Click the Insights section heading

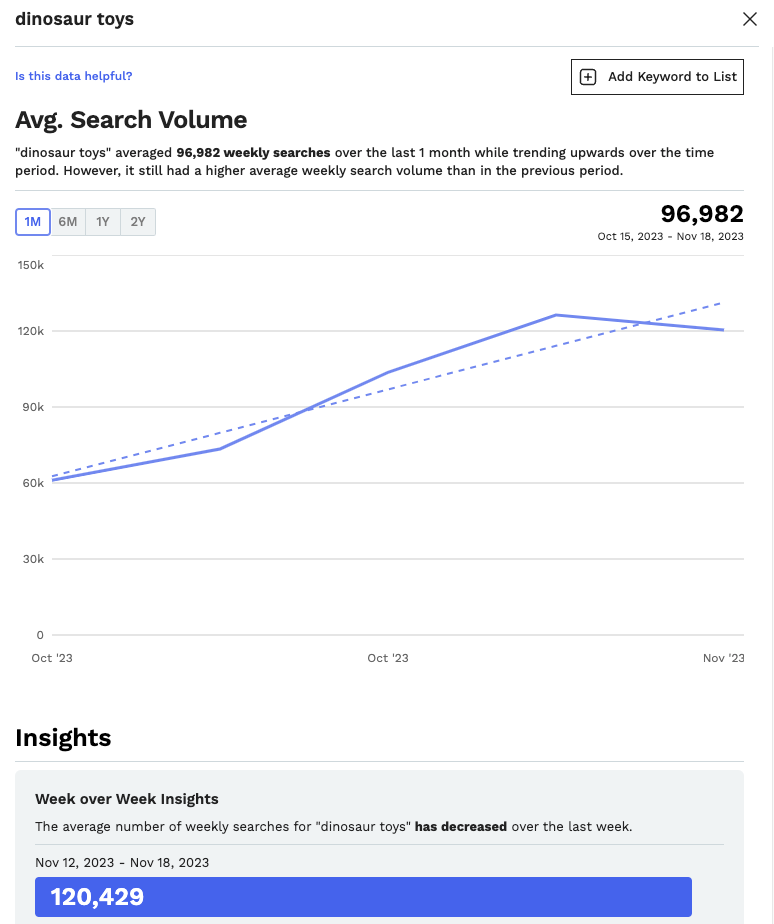click(63, 738)
